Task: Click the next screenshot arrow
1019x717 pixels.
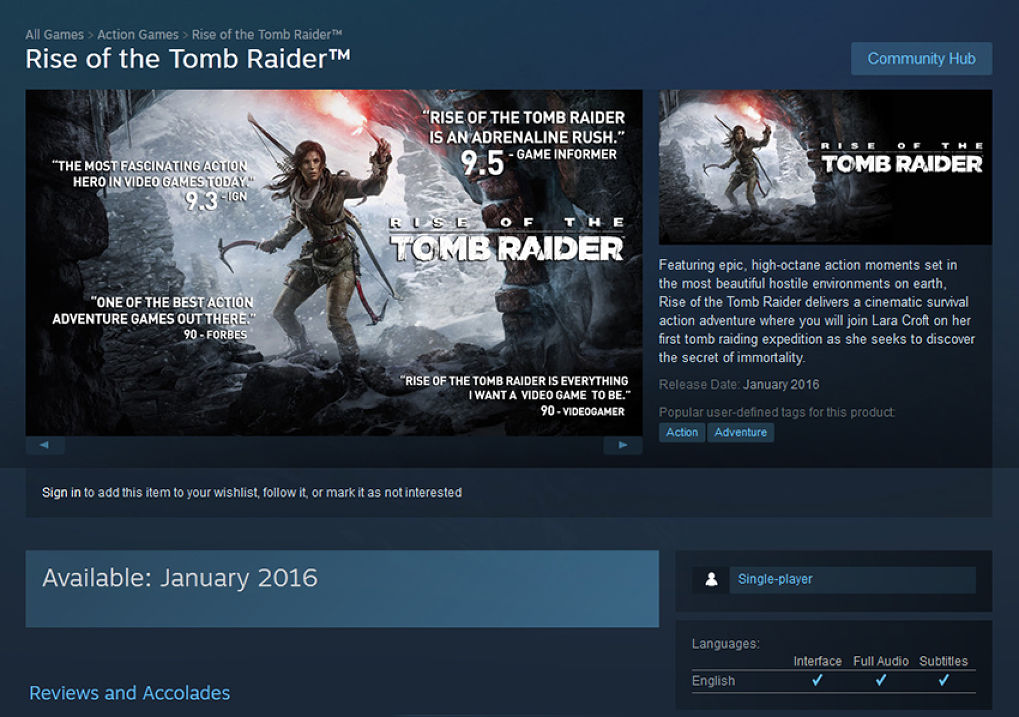Action: coord(623,445)
